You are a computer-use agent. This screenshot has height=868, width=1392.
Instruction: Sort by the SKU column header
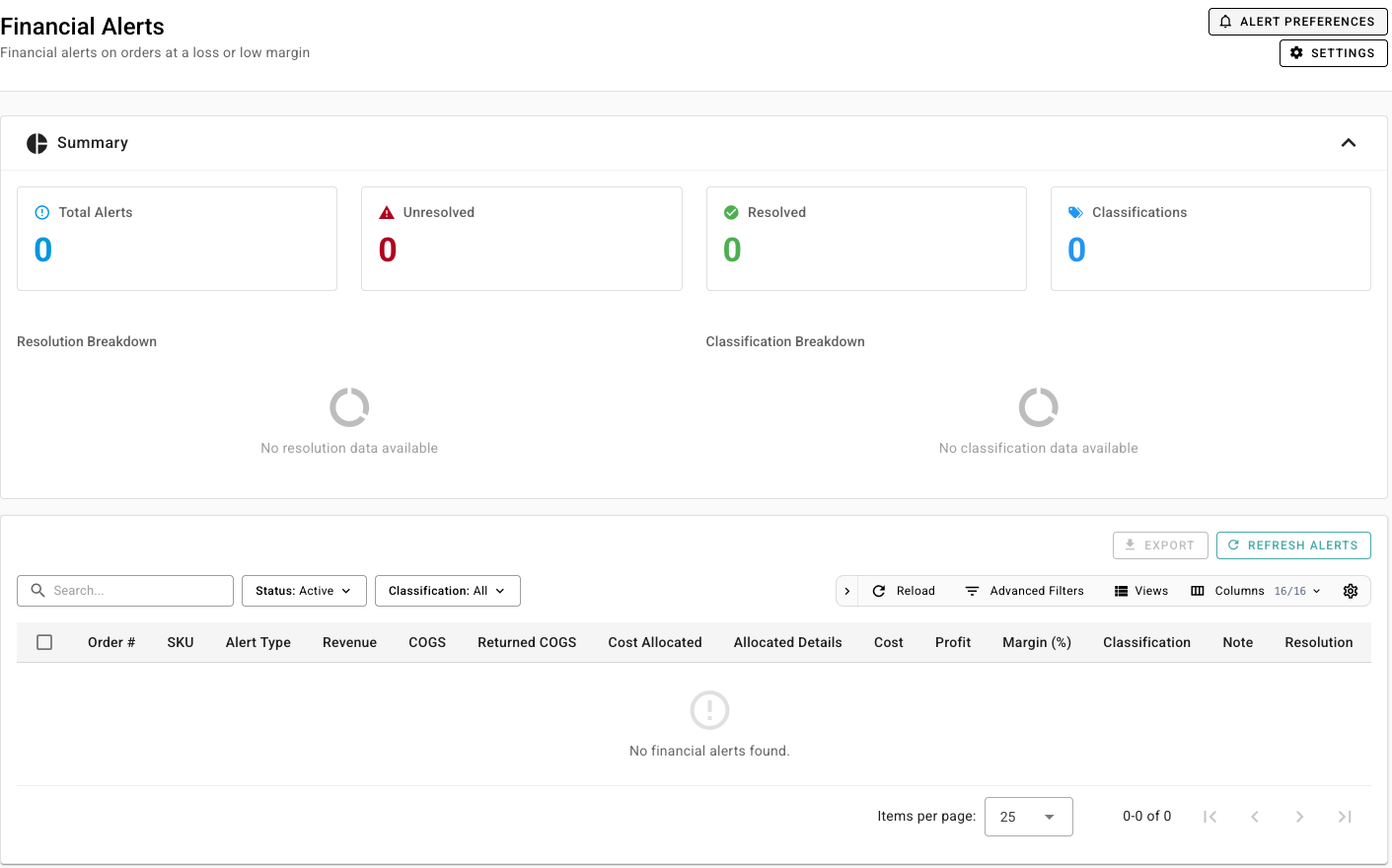pyautogui.click(x=181, y=642)
